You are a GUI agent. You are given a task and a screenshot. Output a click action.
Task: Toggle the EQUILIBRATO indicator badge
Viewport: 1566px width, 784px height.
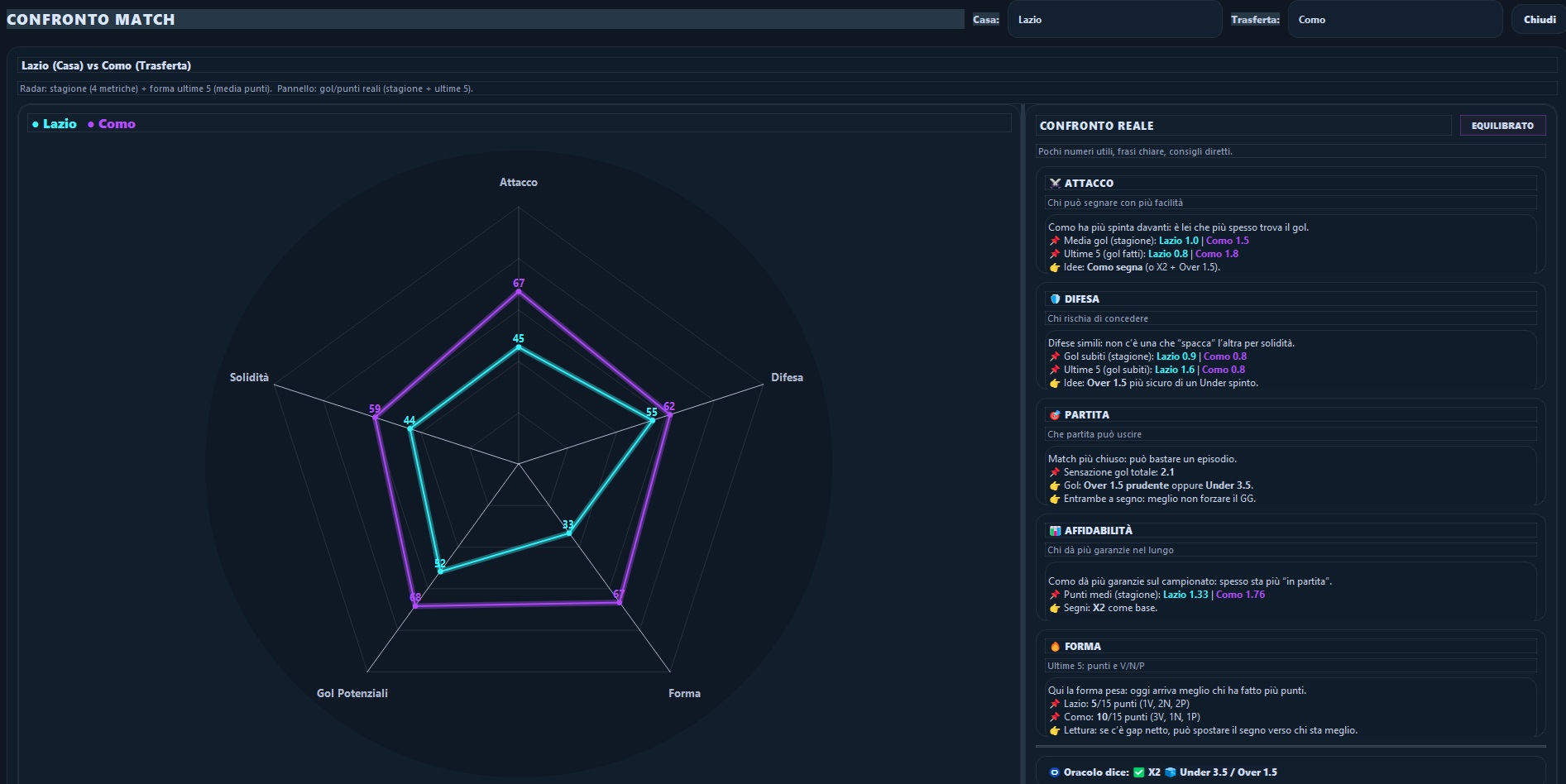pos(1502,126)
